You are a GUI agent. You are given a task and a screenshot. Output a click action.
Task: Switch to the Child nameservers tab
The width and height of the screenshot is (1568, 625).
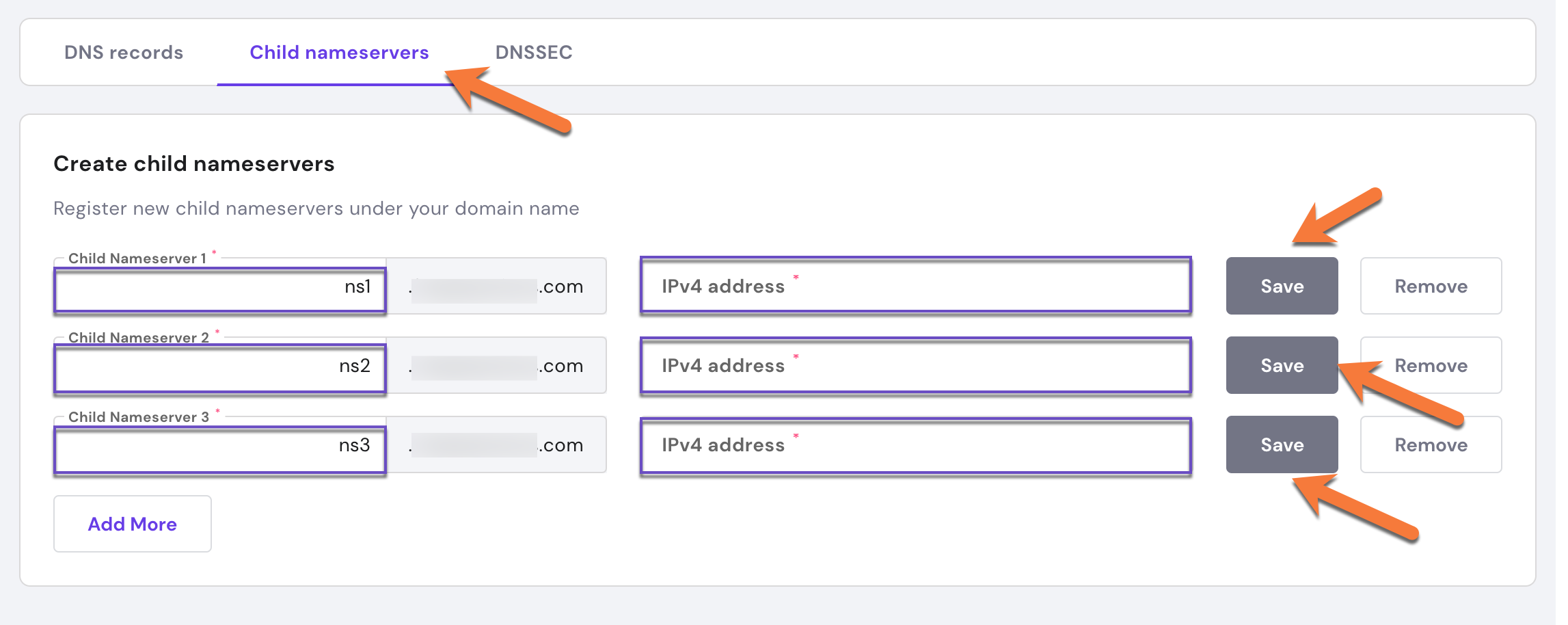[x=339, y=53]
